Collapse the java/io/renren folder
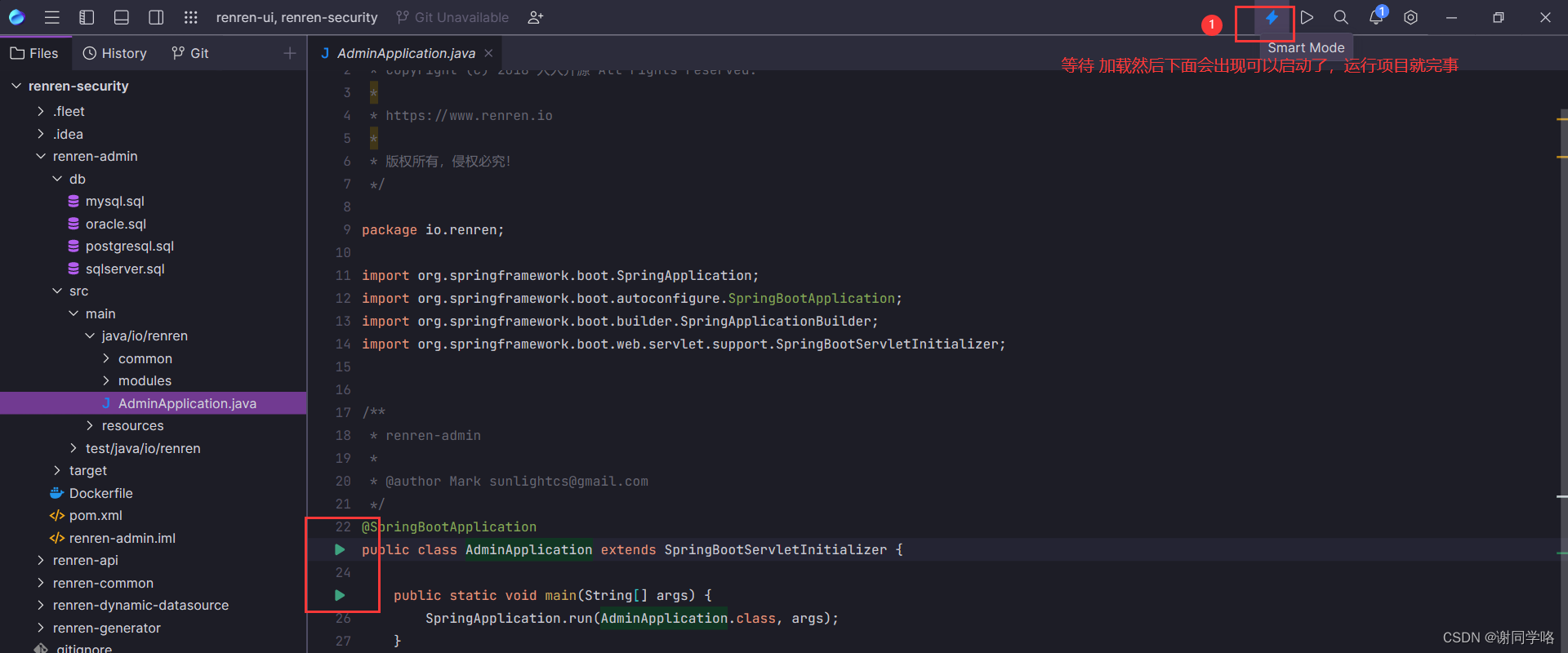This screenshot has height=653, width=1568. [90, 335]
